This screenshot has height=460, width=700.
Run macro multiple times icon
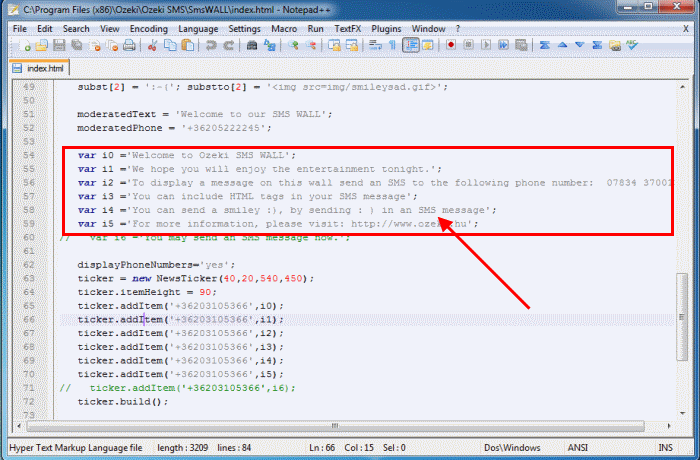pos(504,46)
